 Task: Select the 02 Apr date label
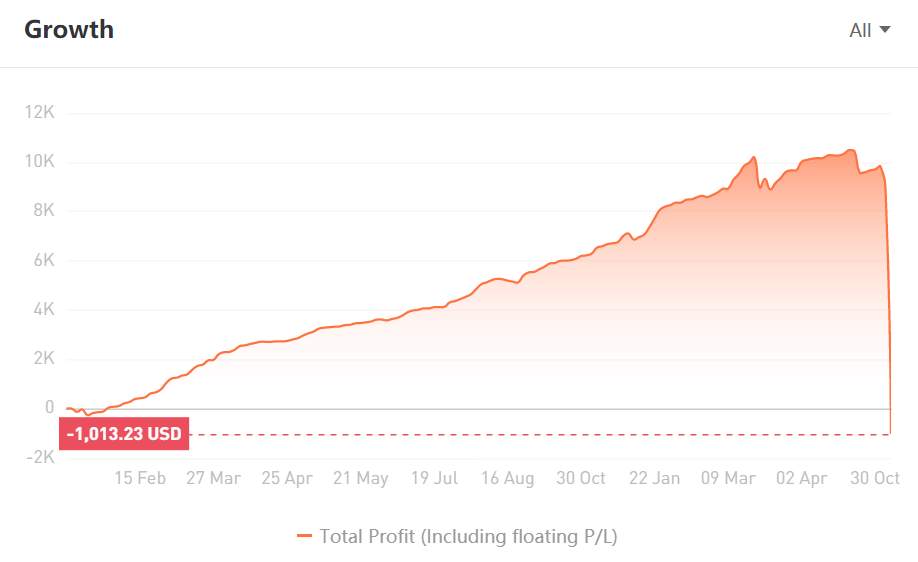[x=801, y=478]
